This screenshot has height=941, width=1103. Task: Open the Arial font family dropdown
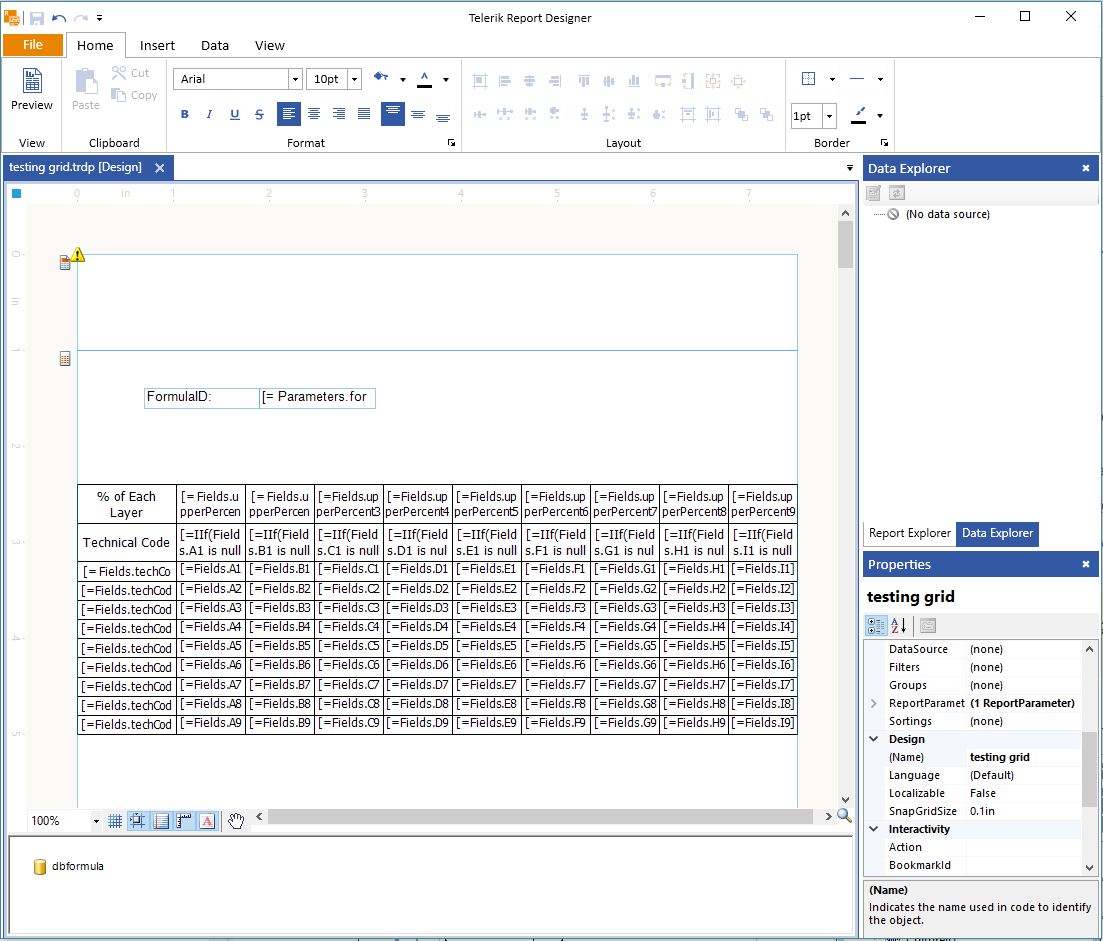click(x=295, y=79)
